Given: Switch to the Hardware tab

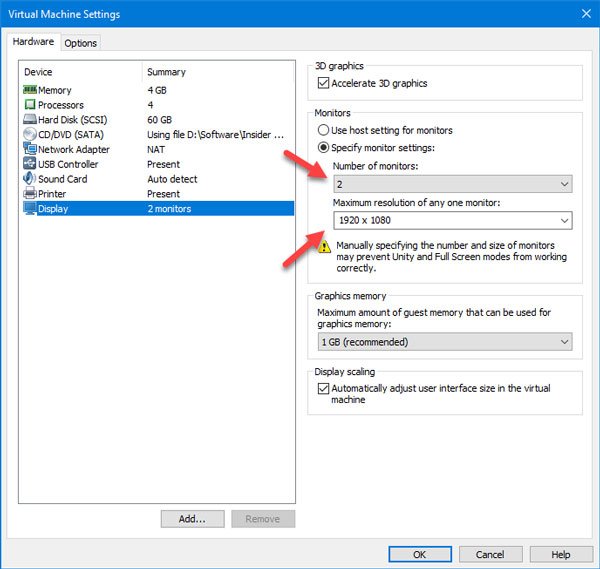Looking at the screenshot, I should pyautogui.click(x=33, y=42).
